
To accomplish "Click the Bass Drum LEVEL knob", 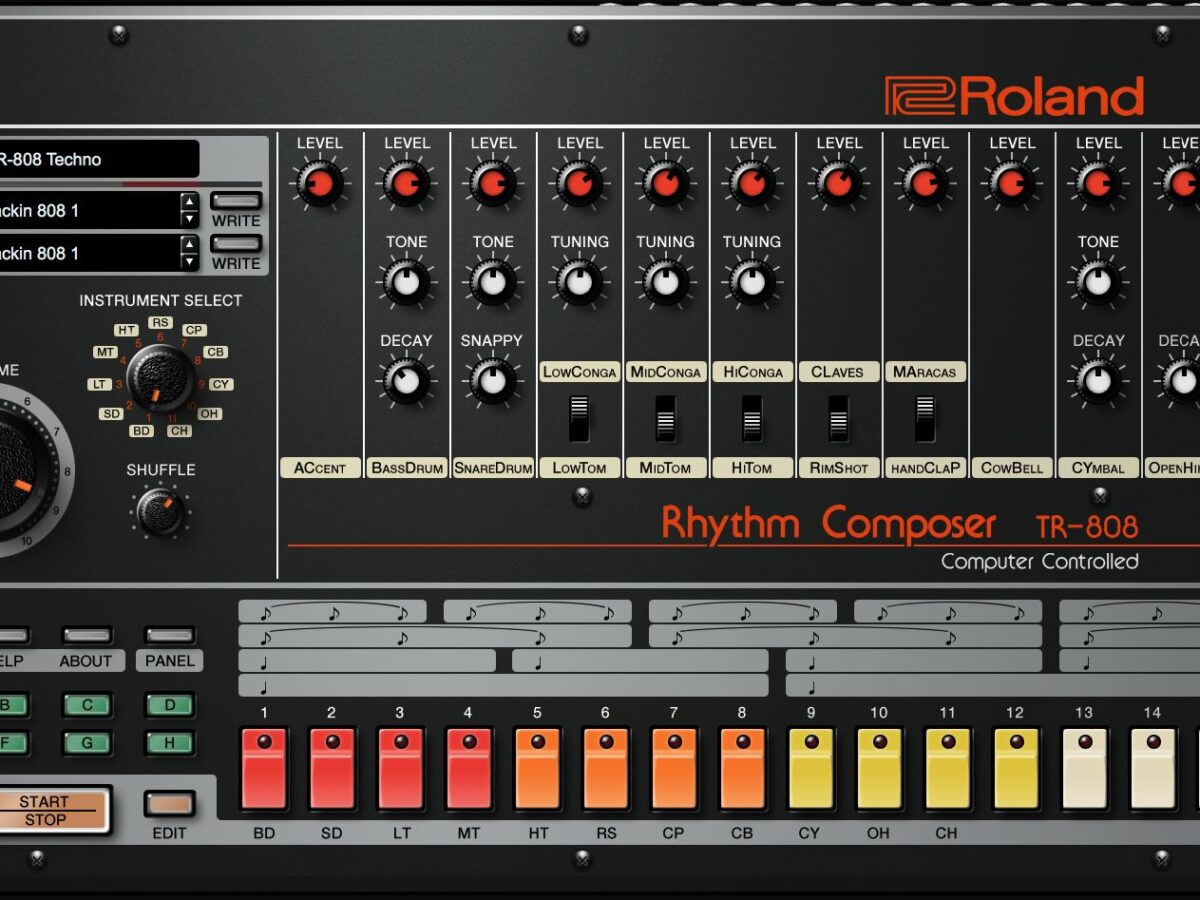I will click(407, 184).
